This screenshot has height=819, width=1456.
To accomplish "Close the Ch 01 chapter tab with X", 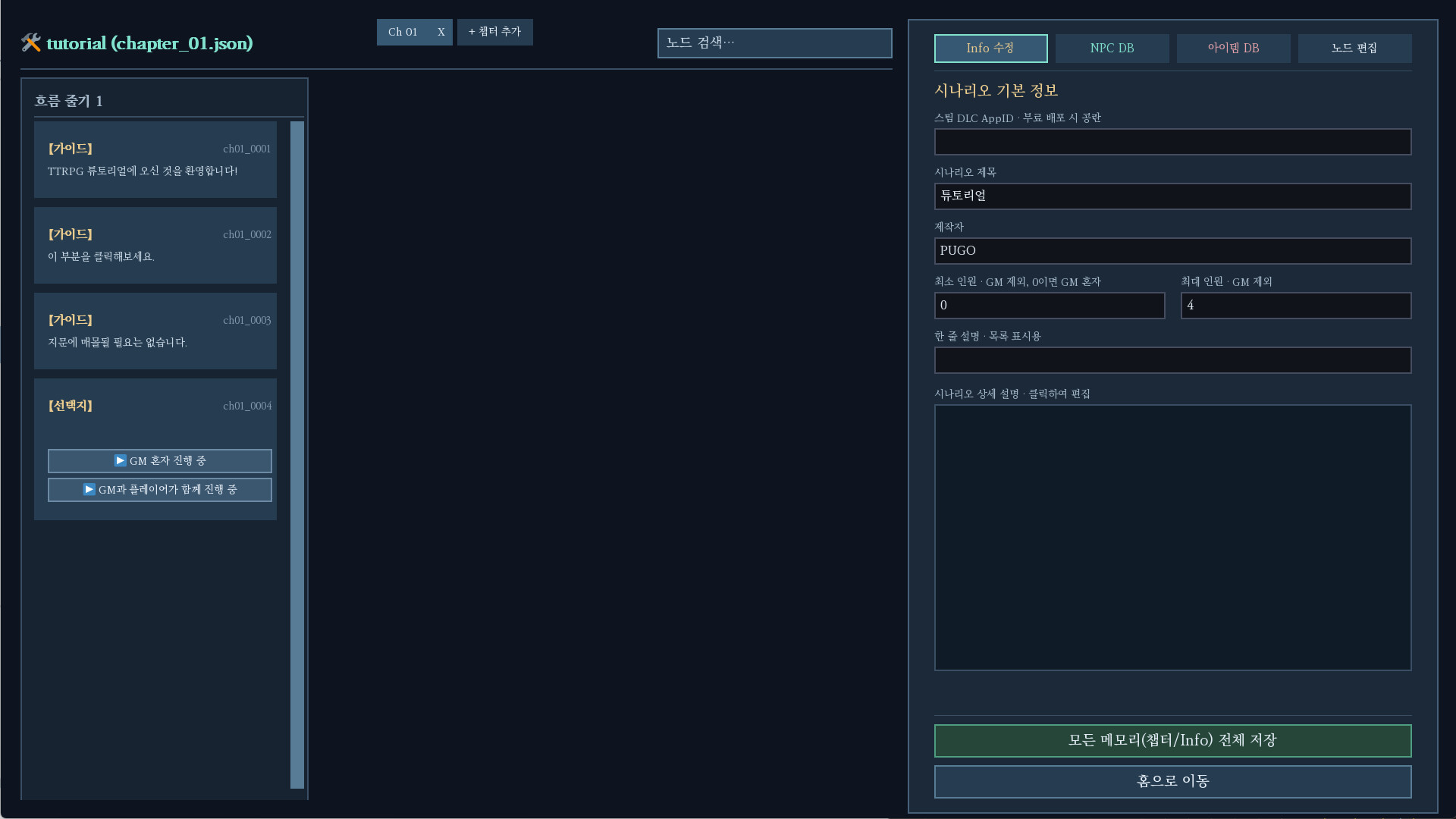I will coord(441,32).
